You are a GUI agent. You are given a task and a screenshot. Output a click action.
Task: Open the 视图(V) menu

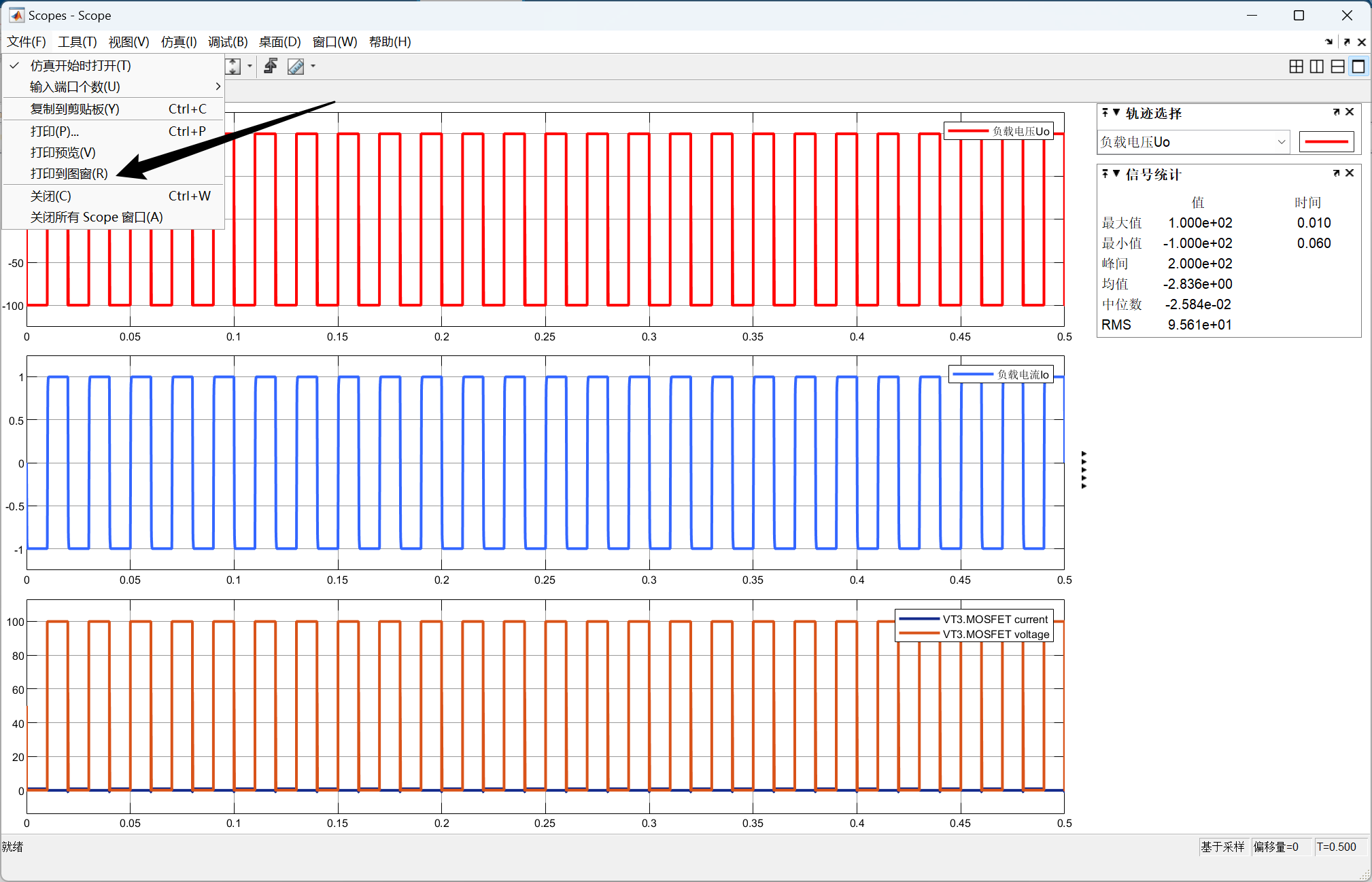pyautogui.click(x=128, y=42)
